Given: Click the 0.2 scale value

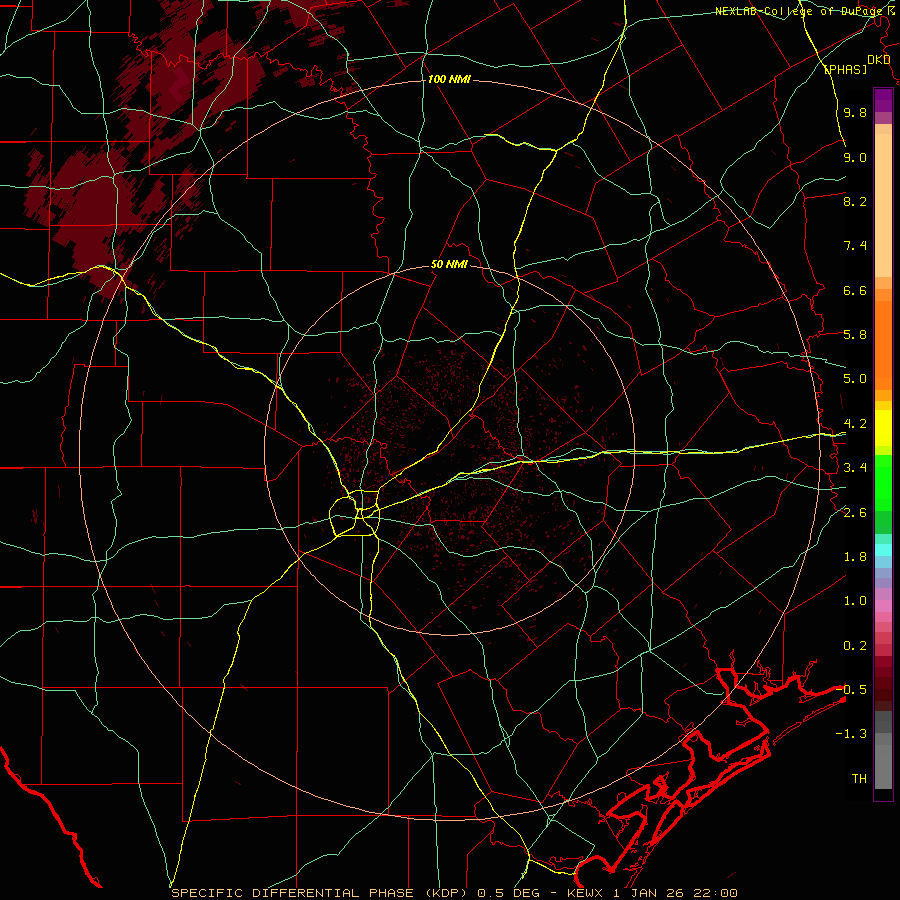Looking at the screenshot, I should pyautogui.click(x=855, y=646).
